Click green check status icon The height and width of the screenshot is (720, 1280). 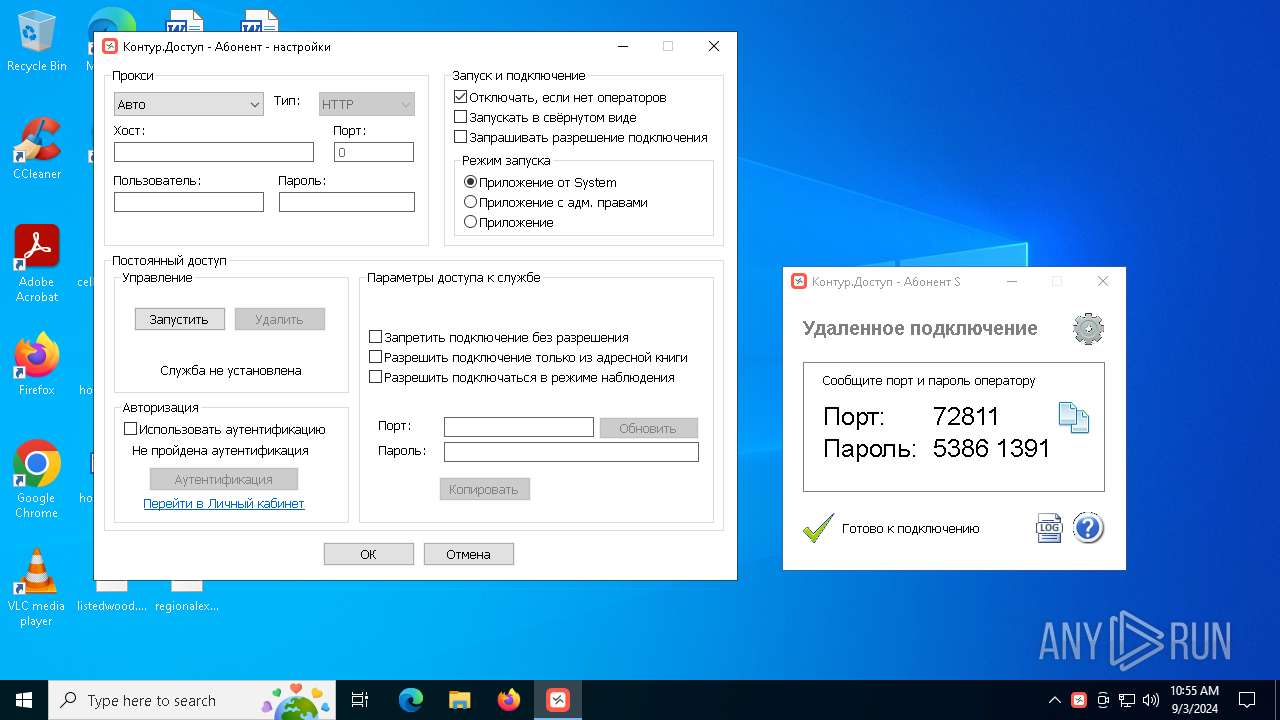(x=818, y=528)
